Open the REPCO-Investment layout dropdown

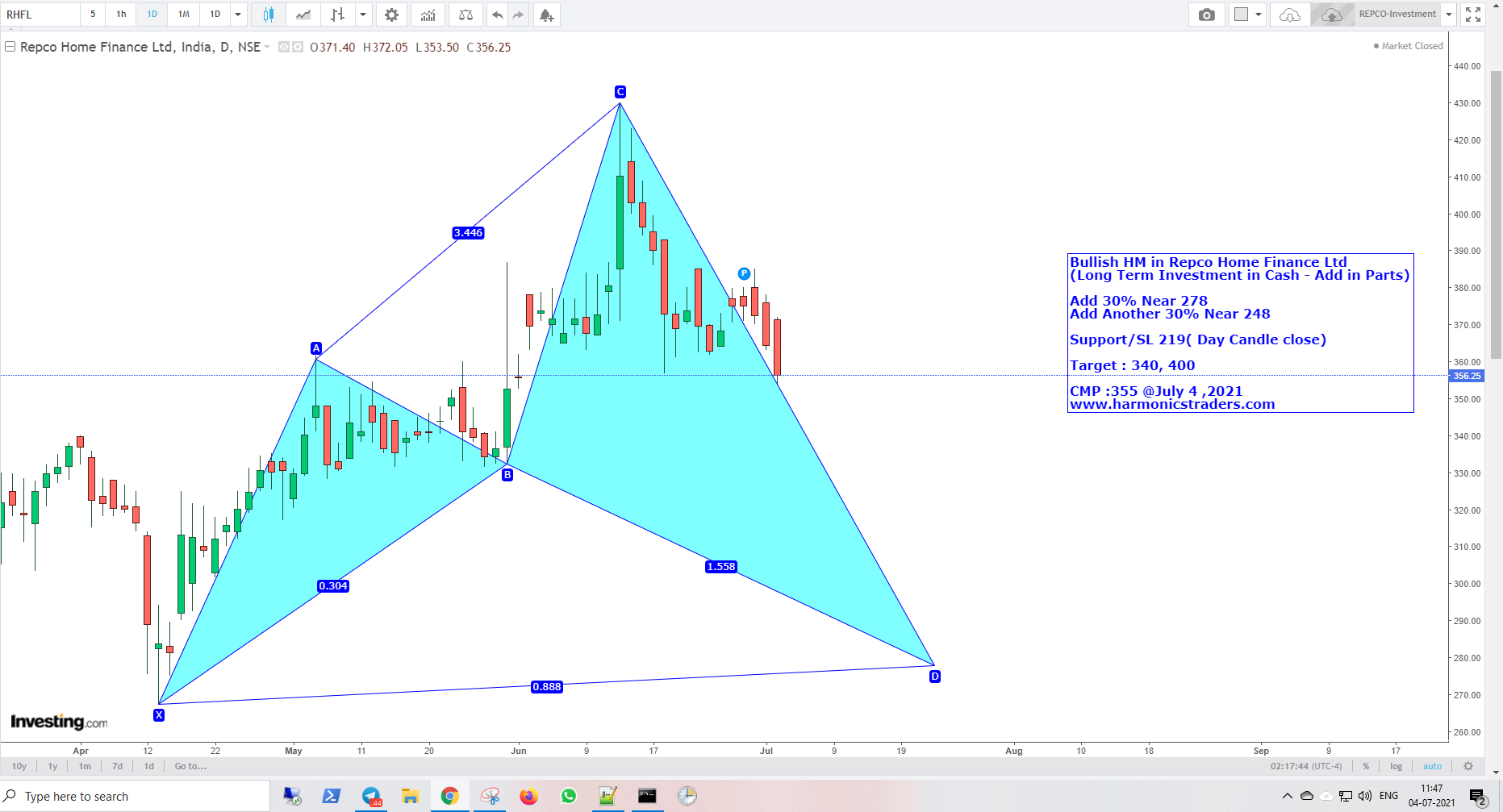[1450, 14]
